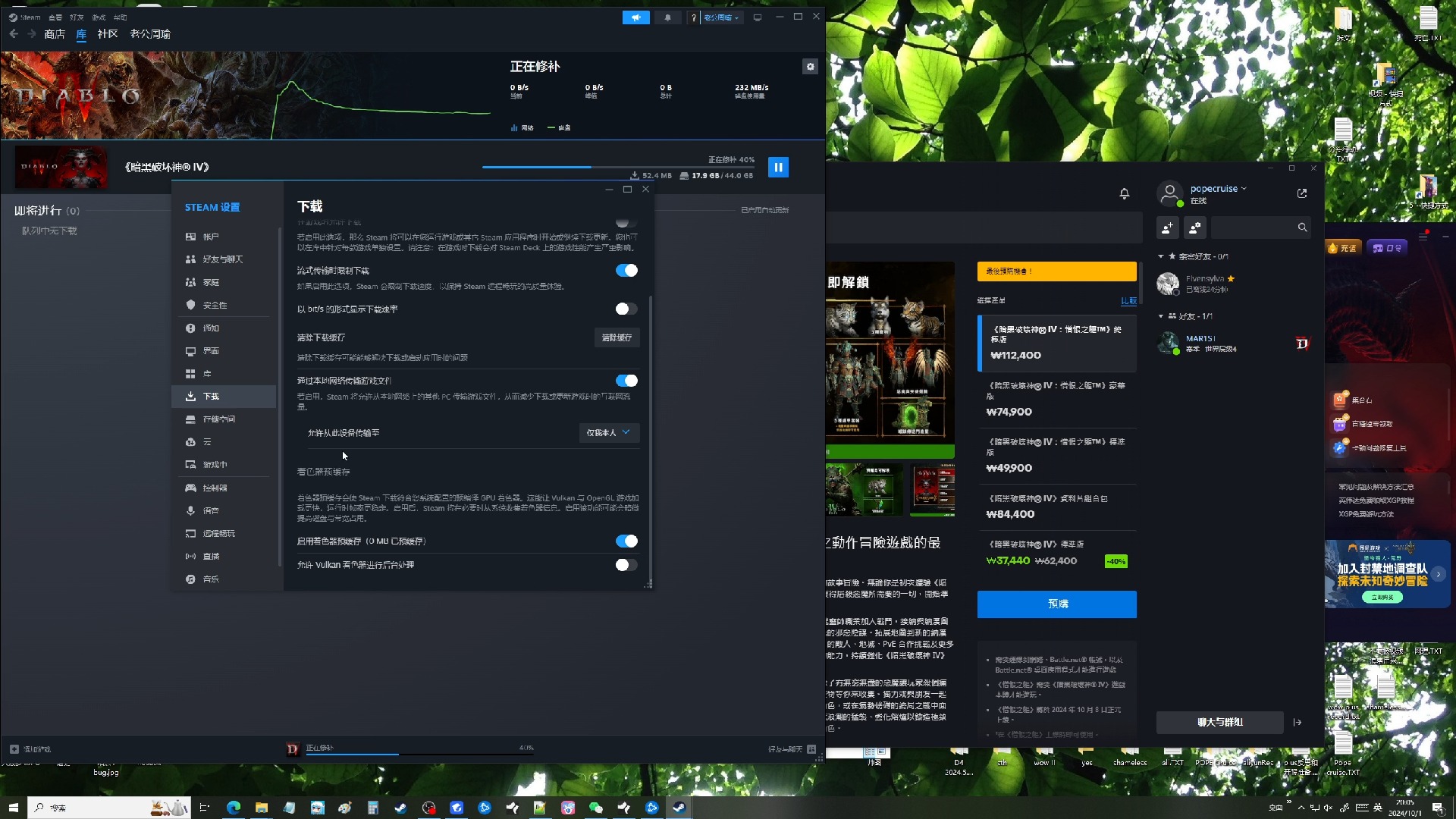Open the popecruise status dropdown in Battle.net
The image size is (1456, 819).
pos(1218,189)
